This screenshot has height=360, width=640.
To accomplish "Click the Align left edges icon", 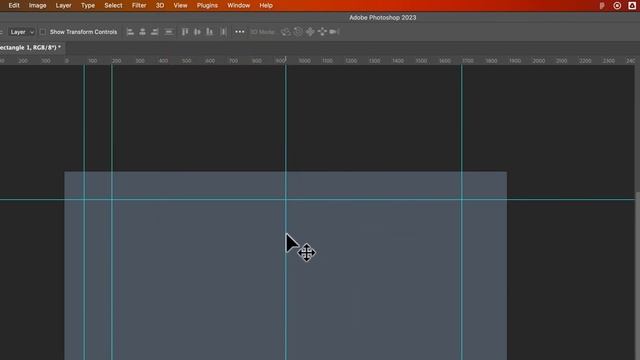I will click(130, 32).
